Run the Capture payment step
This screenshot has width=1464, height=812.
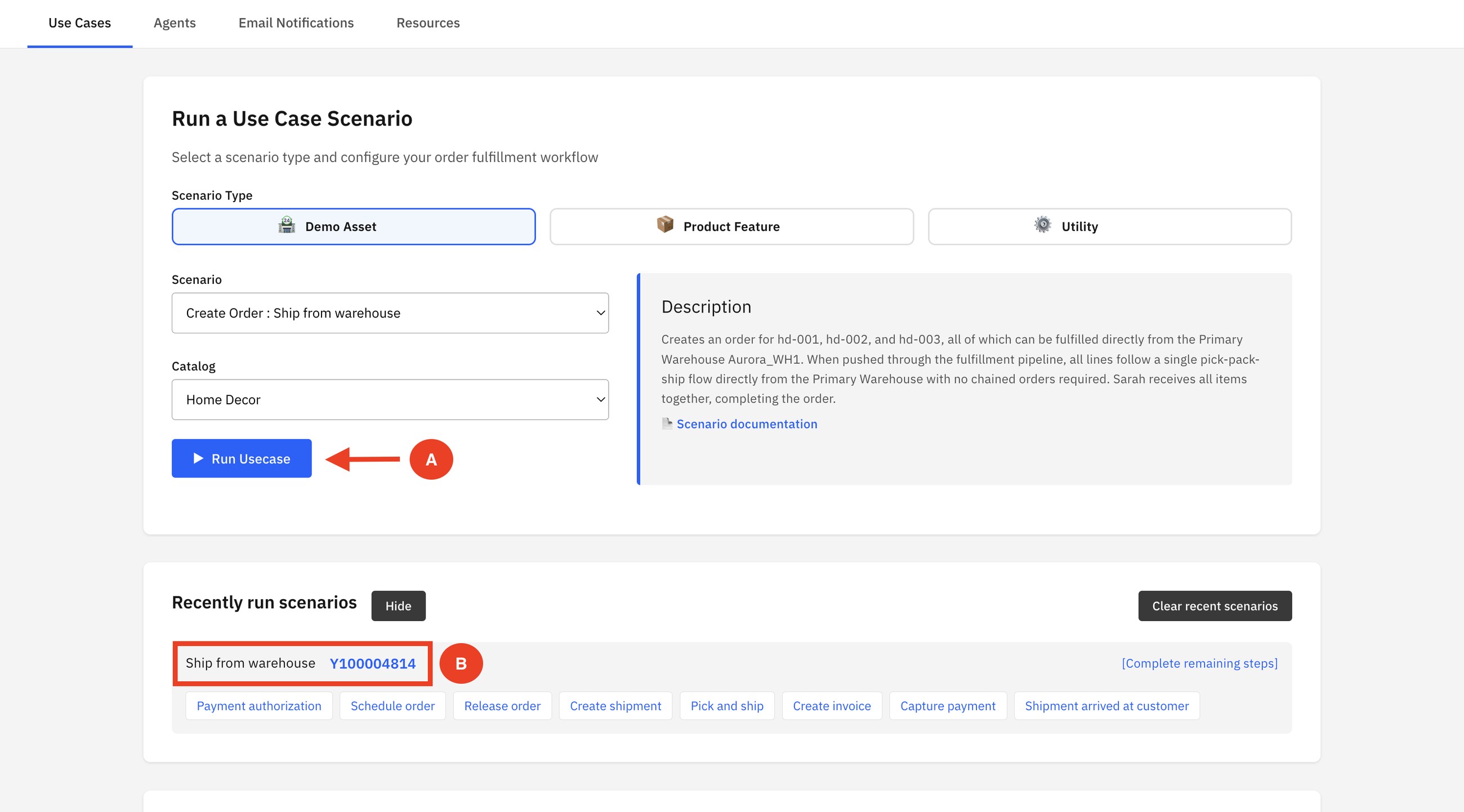point(948,706)
